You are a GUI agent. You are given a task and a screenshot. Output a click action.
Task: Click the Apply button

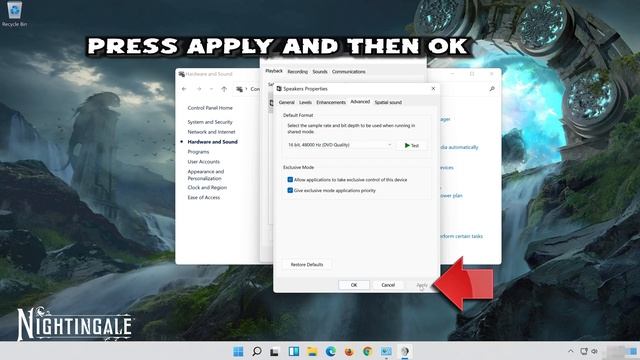point(422,285)
